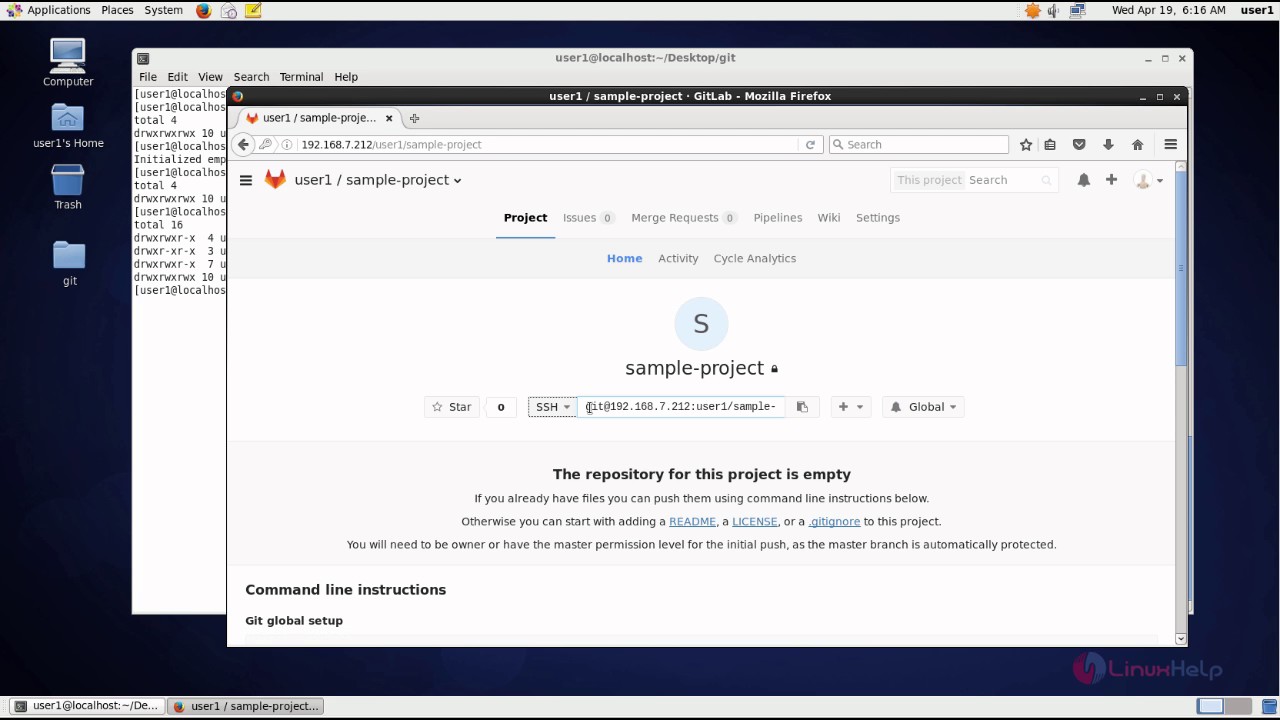Select the Project tab
This screenshot has width=1280, height=720.
[x=525, y=218]
